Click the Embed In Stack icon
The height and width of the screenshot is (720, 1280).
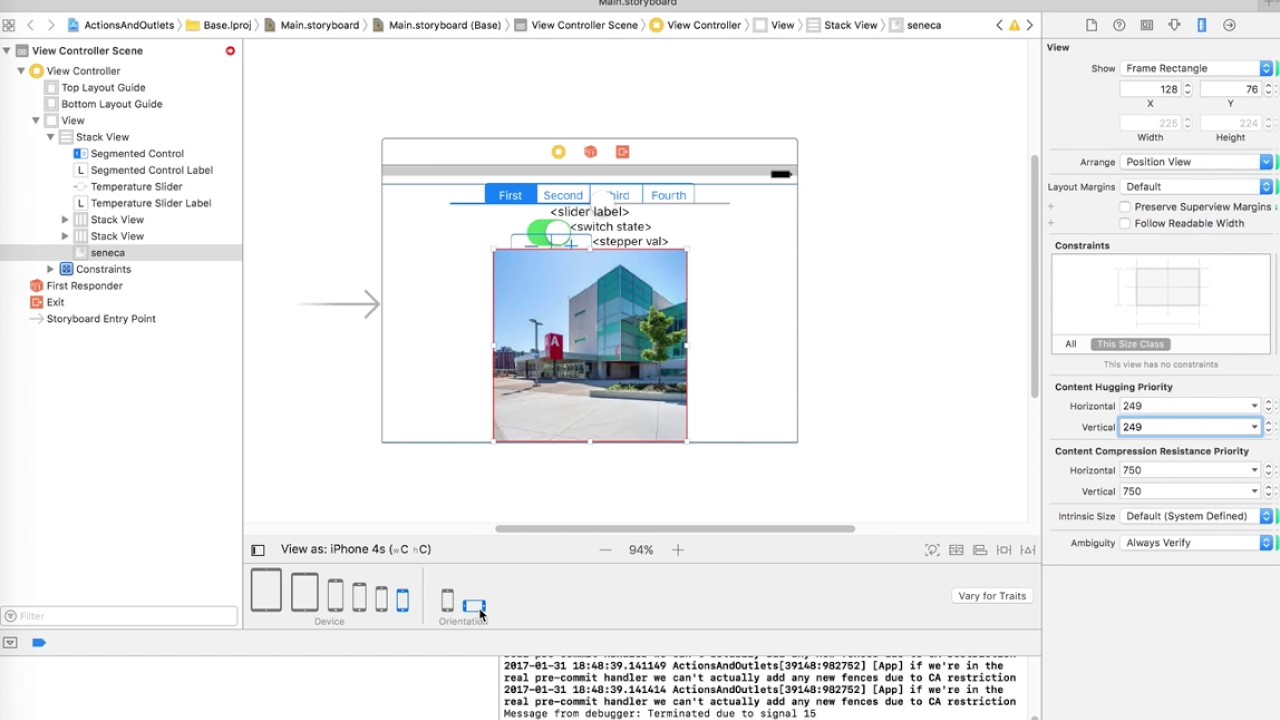pos(956,550)
